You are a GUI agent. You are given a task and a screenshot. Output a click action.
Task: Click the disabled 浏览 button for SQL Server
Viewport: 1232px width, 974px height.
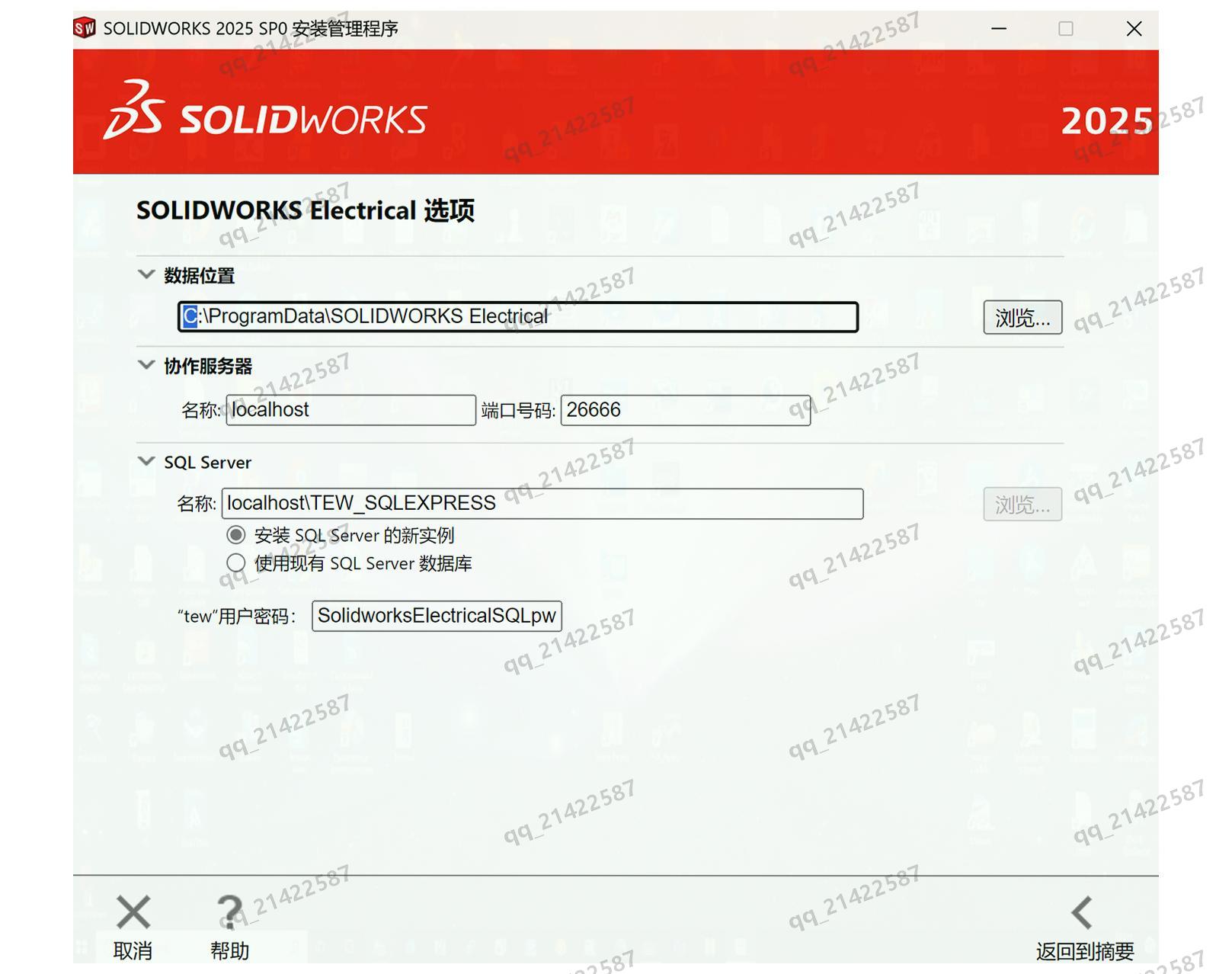(x=1022, y=505)
